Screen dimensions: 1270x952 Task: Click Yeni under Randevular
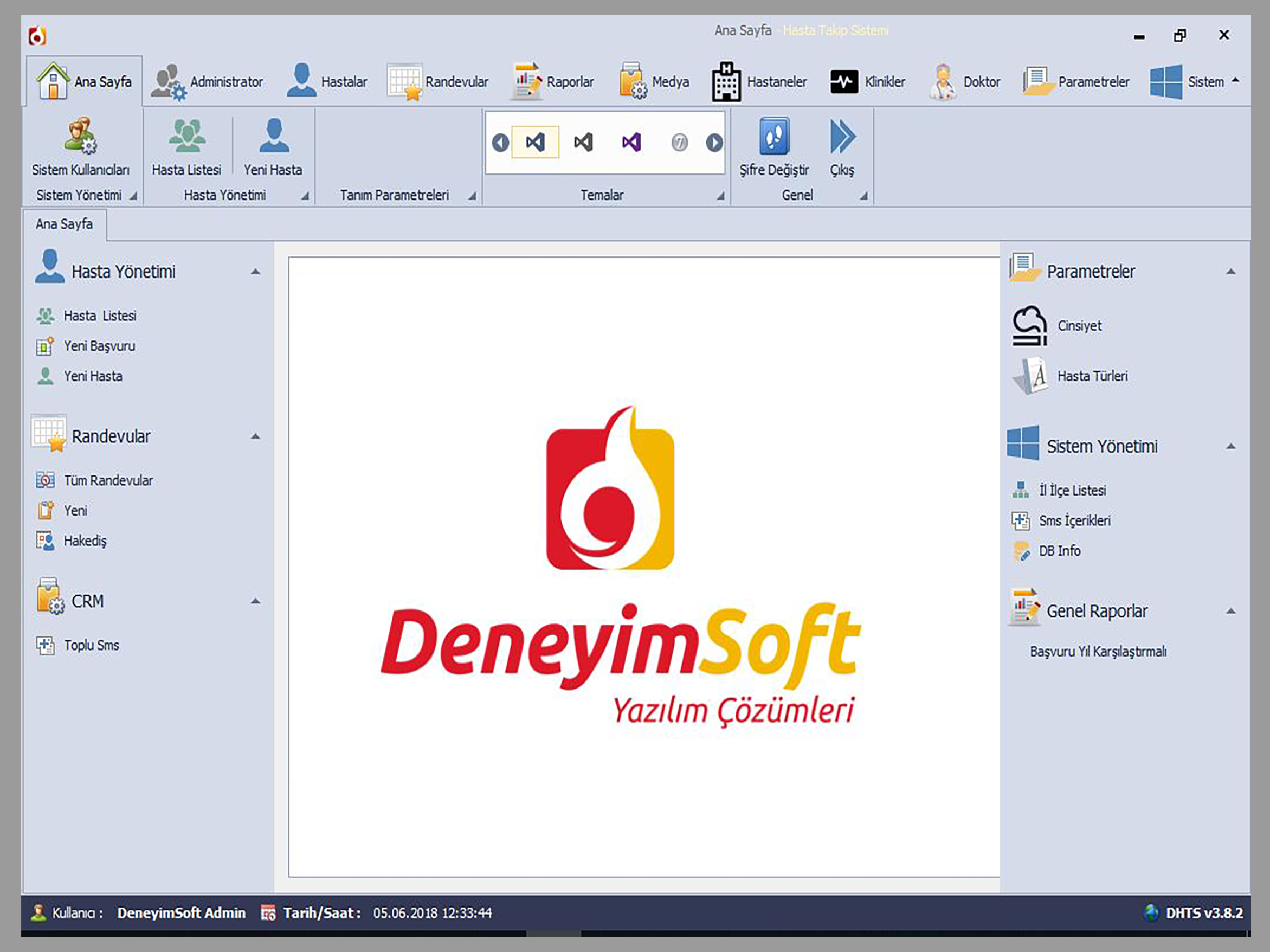click(62, 511)
